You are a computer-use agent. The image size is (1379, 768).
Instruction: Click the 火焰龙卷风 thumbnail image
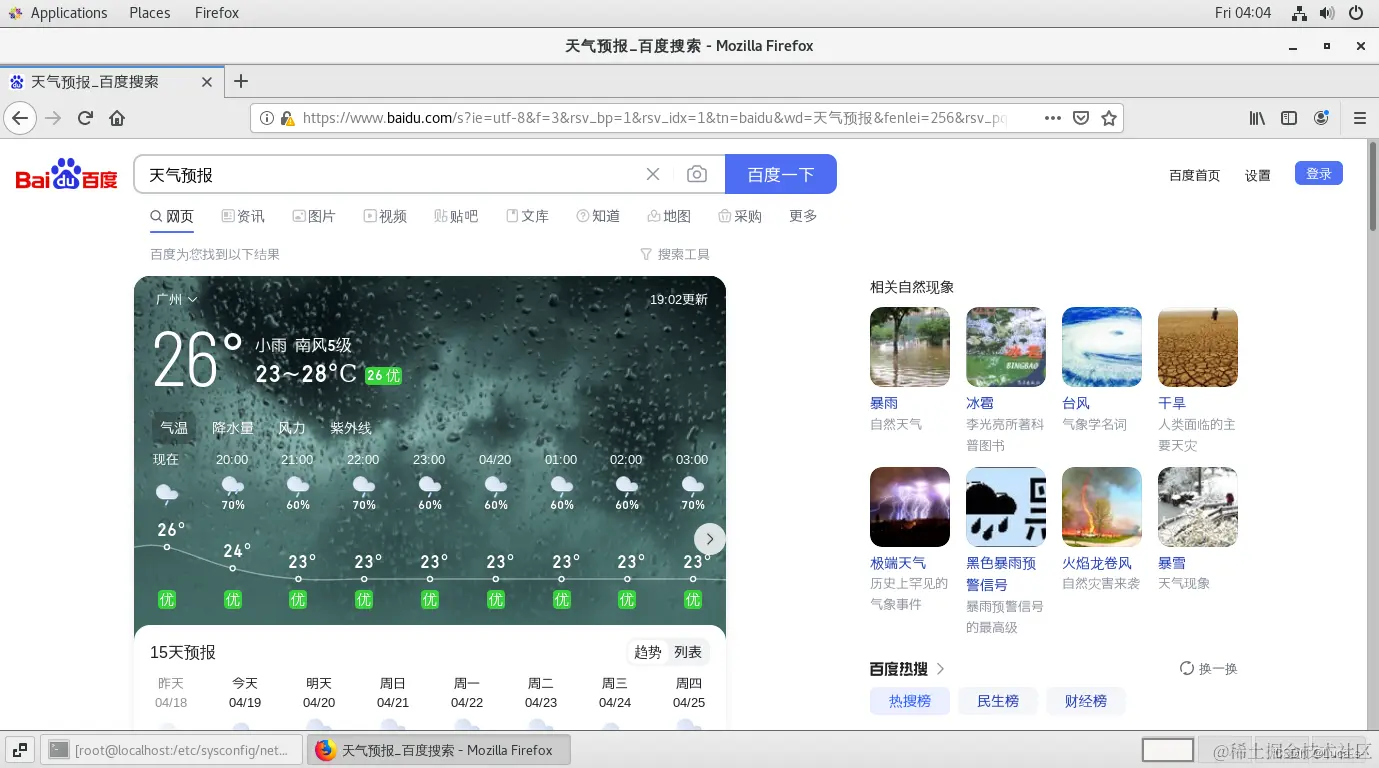pyautogui.click(x=1102, y=507)
